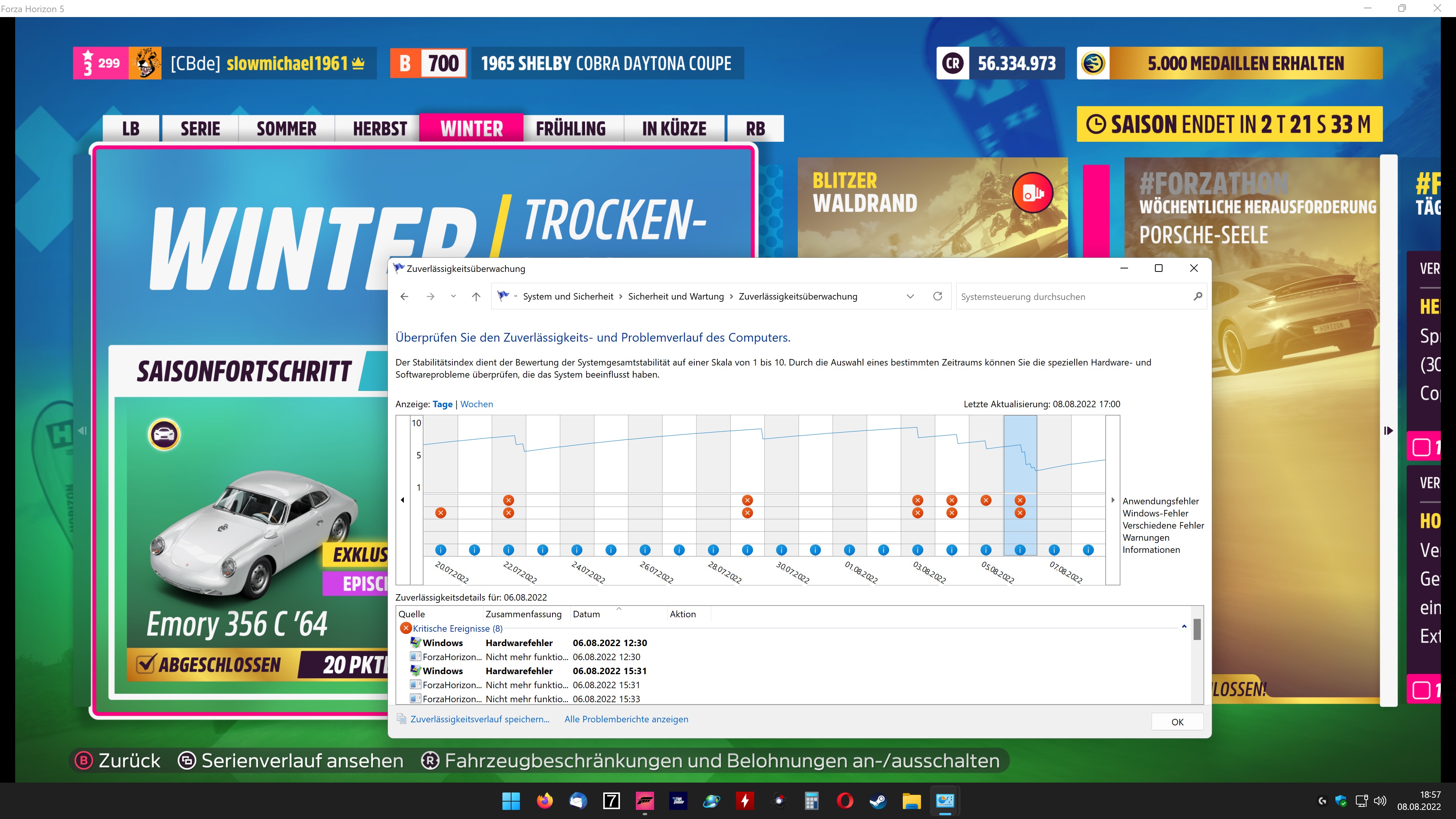Select the HERBST tab

pos(380,129)
